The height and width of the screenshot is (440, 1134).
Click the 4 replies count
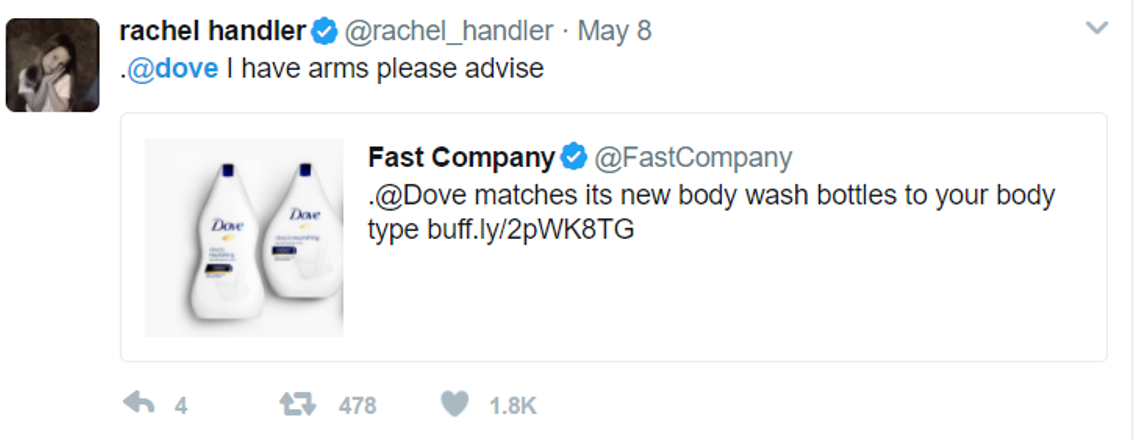181,405
